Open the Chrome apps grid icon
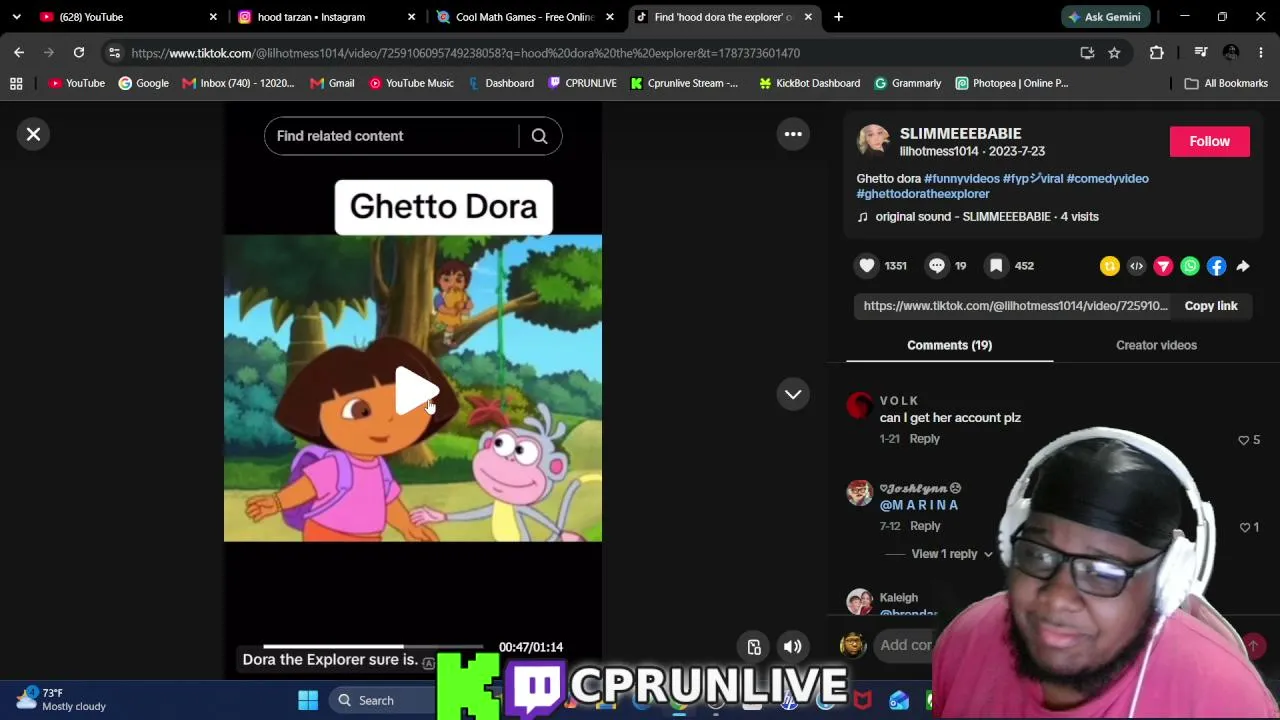Image resolution: width=1280 pixels, height=720 pixels. [16, 83]
